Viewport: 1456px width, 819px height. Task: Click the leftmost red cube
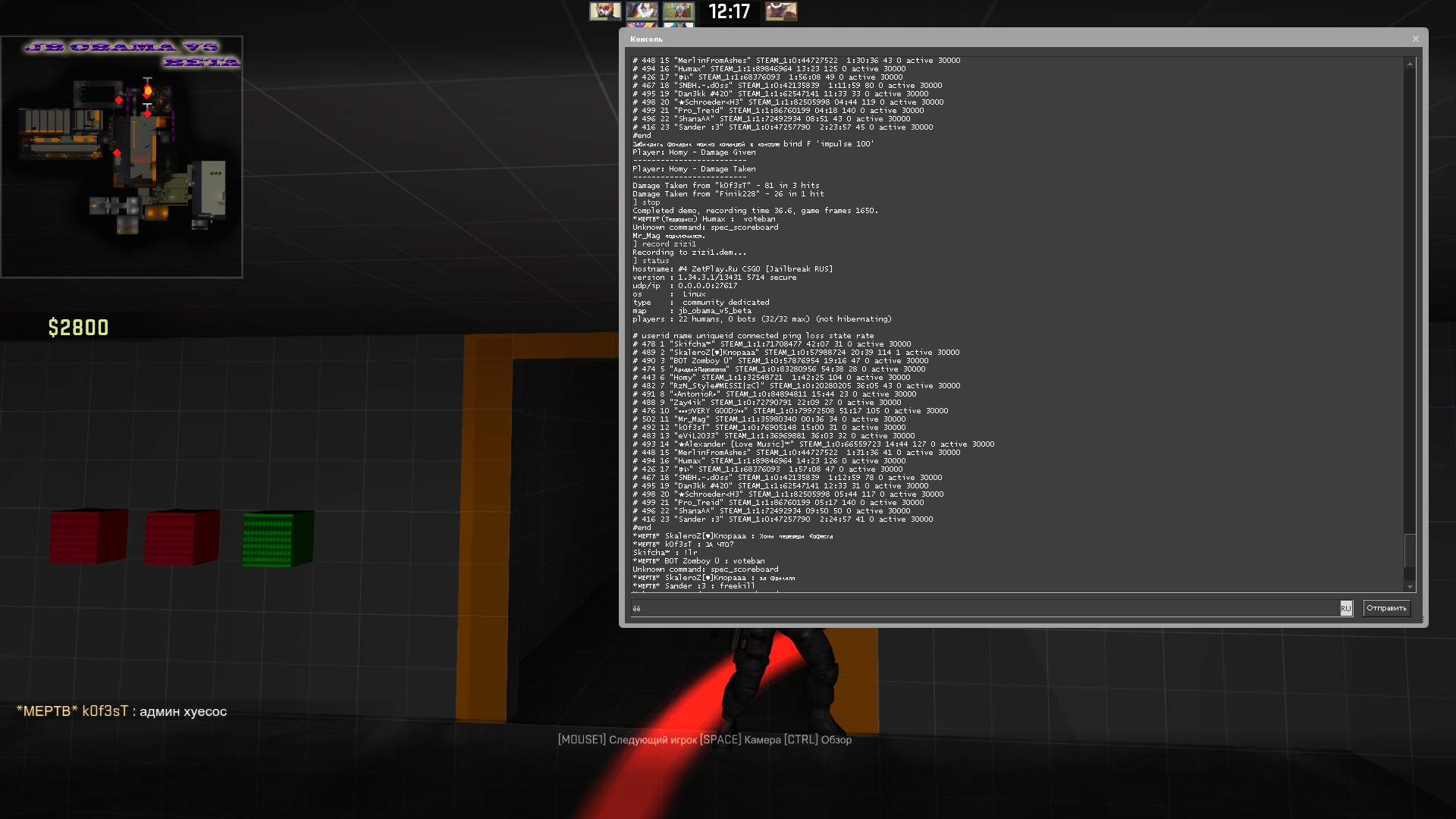pyautogui.click(x=88, y=536)
